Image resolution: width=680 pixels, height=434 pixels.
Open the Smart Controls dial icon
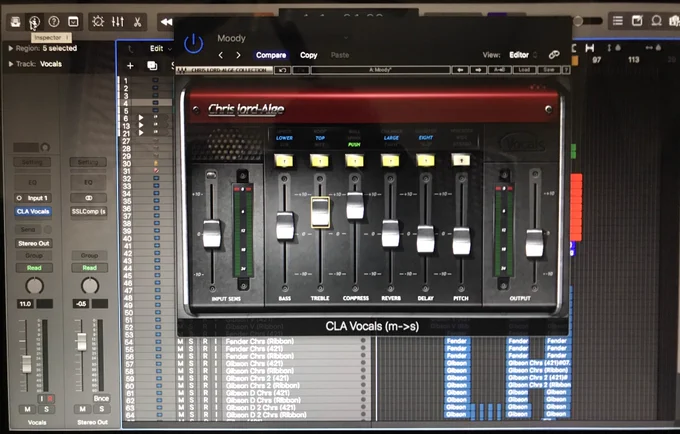(98, 21)
